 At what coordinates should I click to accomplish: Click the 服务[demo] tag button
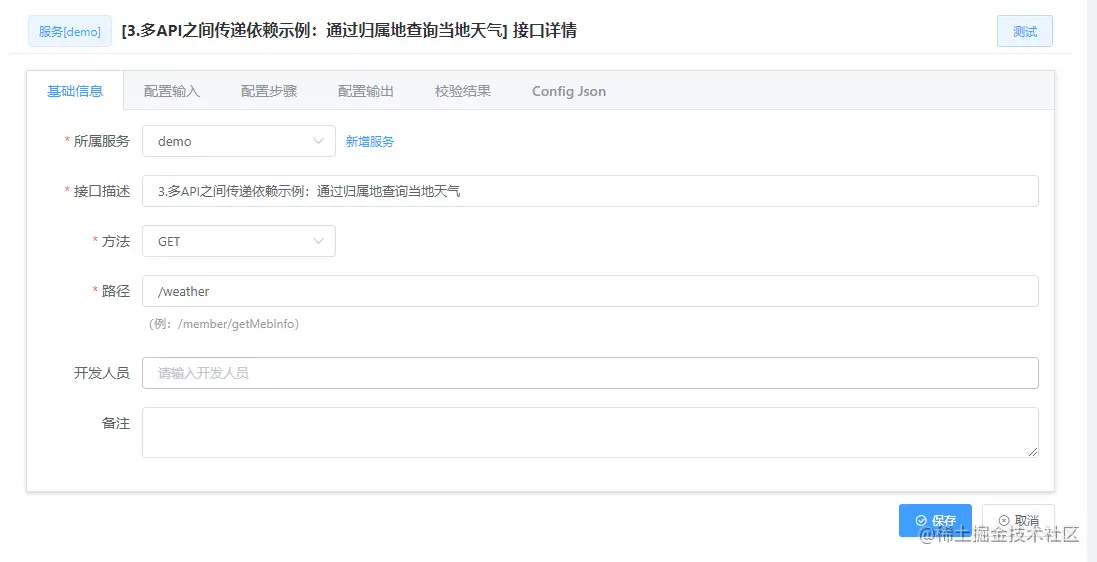pos(69,31)
